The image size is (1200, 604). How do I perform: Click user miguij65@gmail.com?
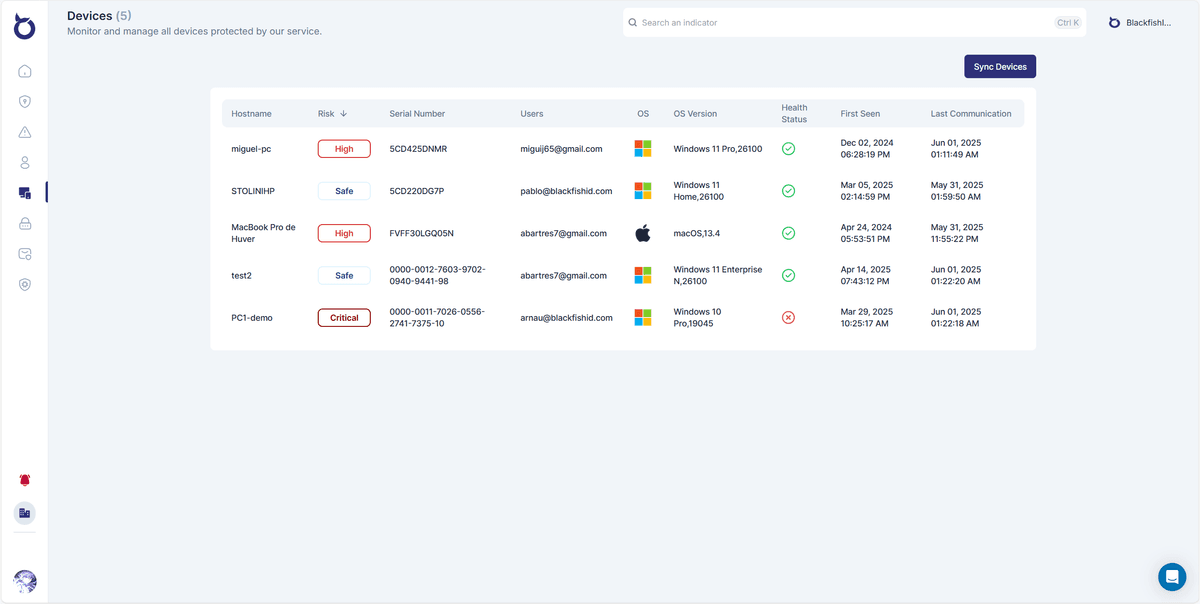click(561, 149)
